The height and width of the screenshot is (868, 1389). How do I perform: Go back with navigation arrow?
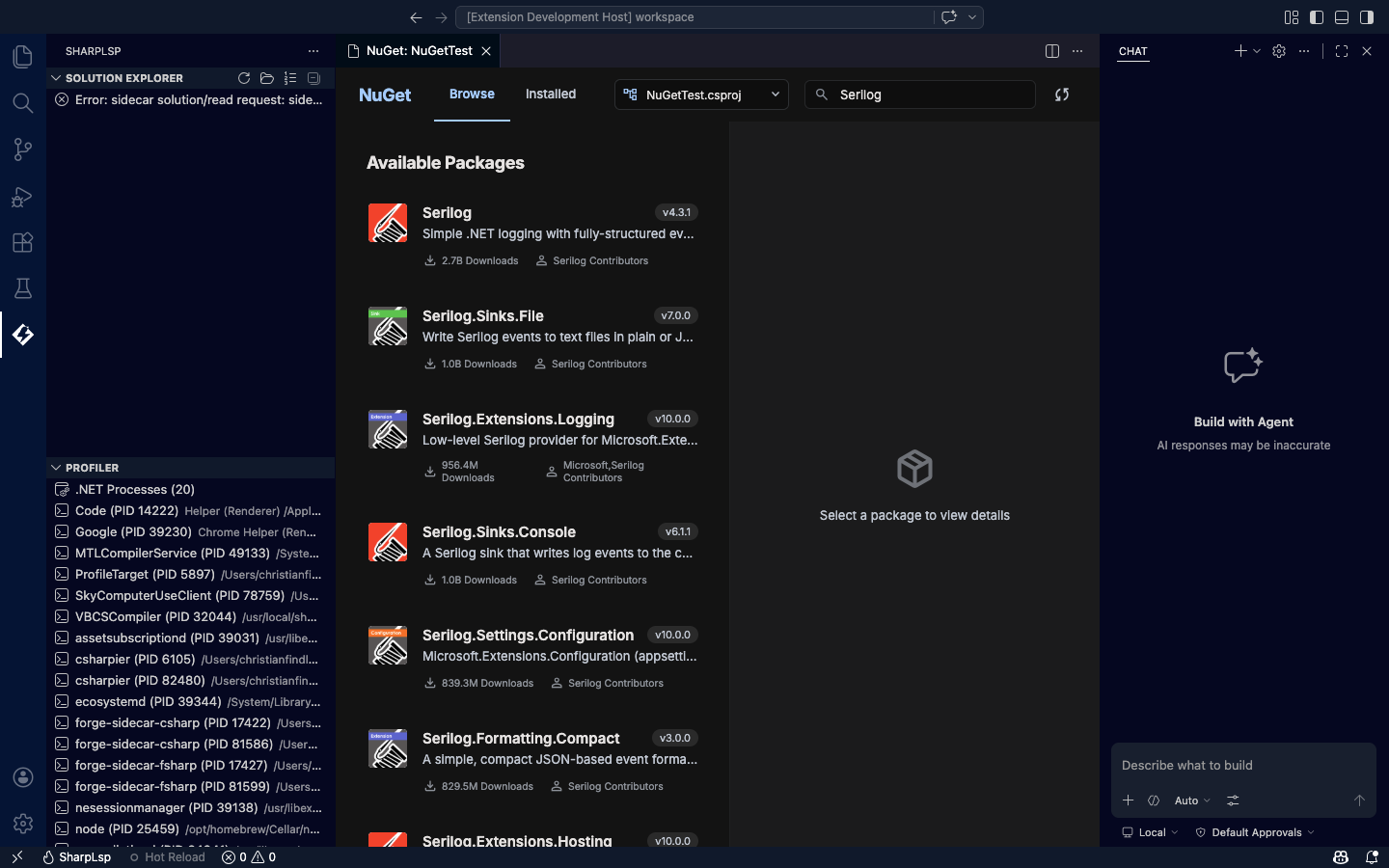tap(416, 17)
